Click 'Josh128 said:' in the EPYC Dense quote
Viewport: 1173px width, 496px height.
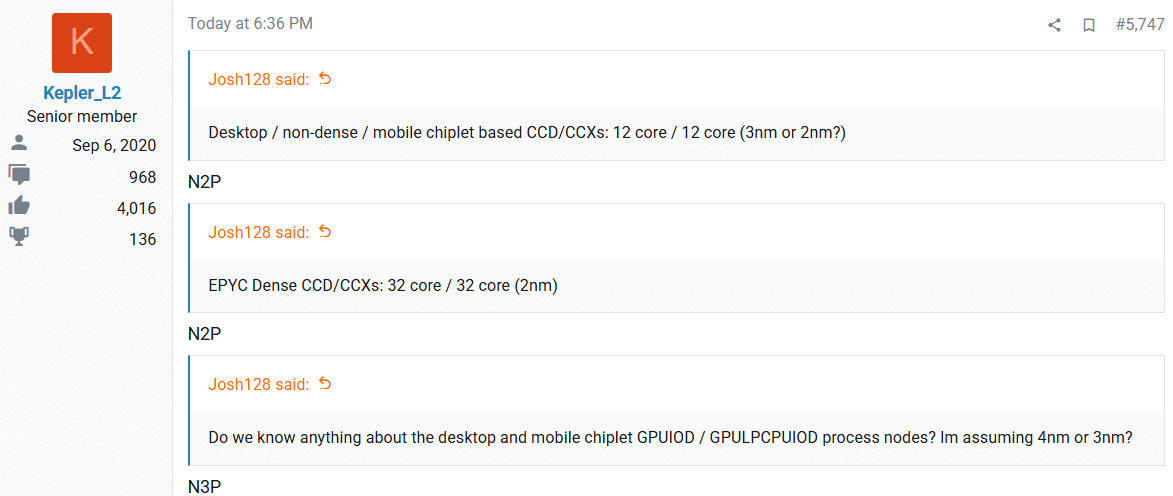point(259,233)
